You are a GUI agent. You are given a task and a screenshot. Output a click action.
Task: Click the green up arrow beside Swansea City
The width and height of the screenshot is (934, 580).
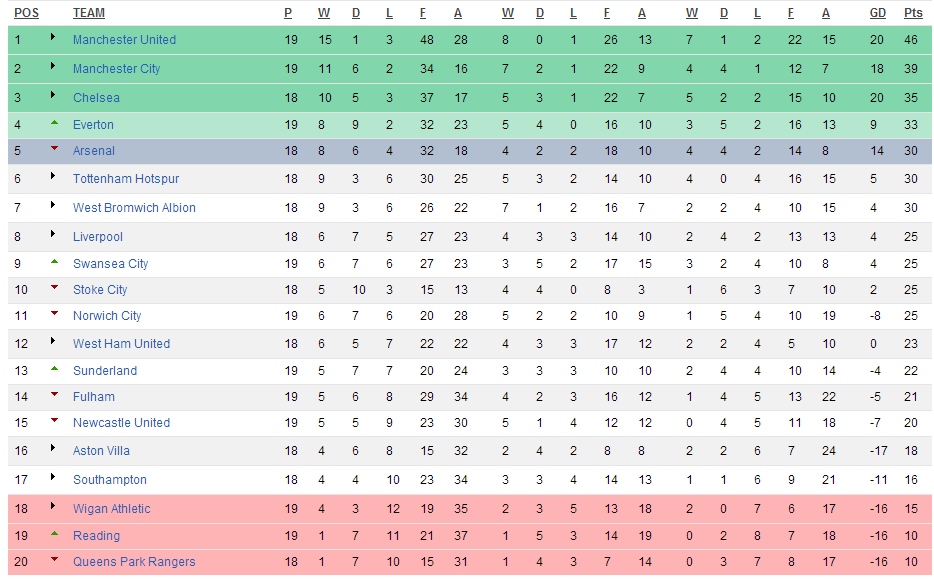(x=54, y=261)
